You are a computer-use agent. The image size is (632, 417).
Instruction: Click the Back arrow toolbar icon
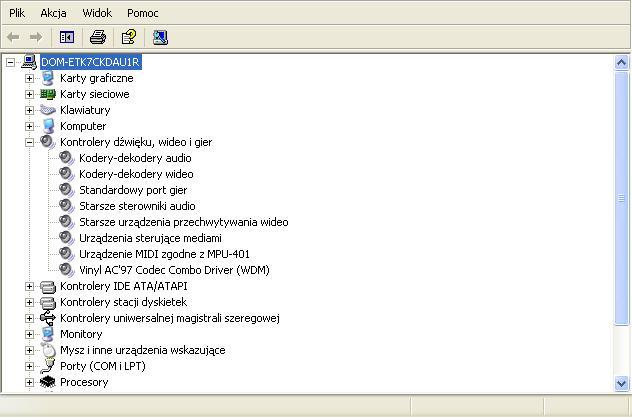[13, 37]
